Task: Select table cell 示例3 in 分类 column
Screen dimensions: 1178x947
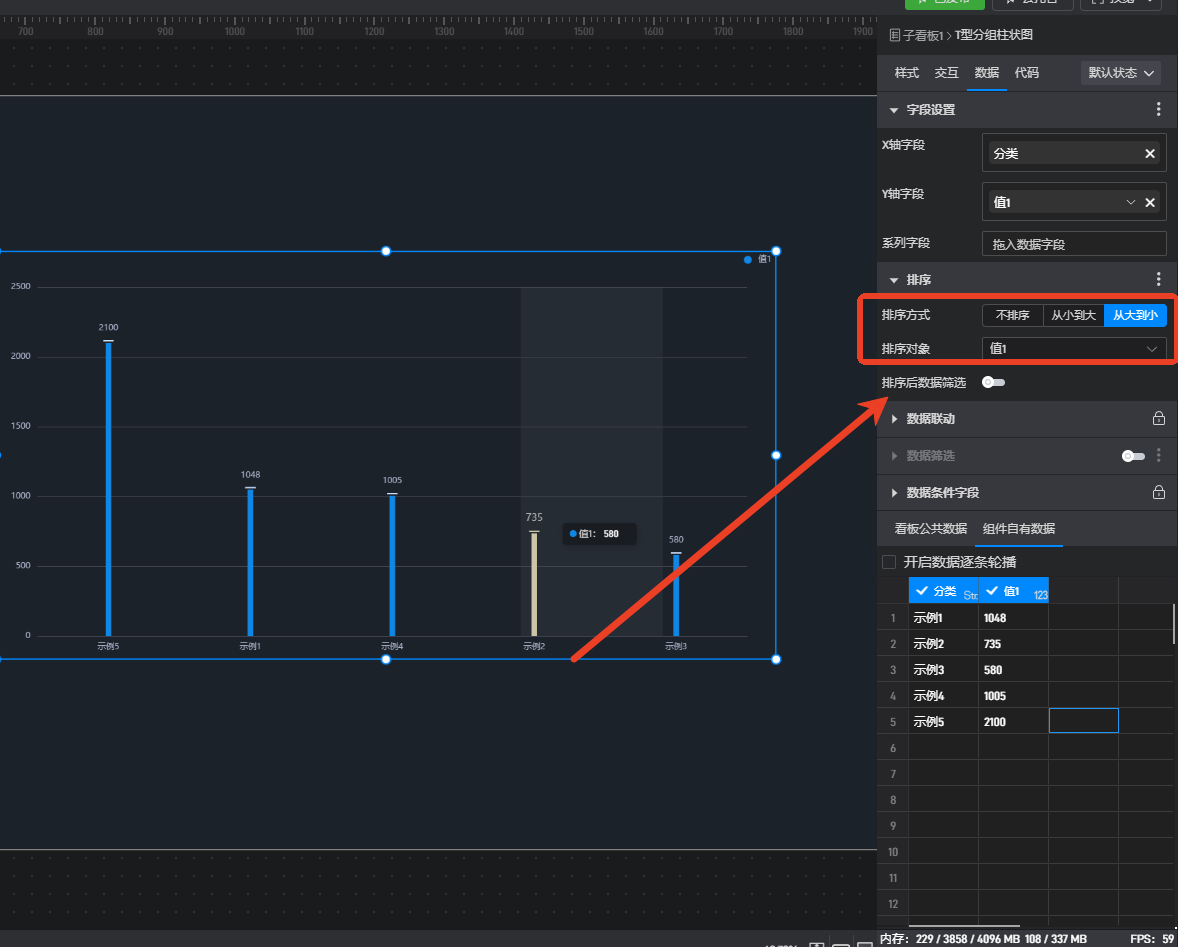Action: [943, 669]
